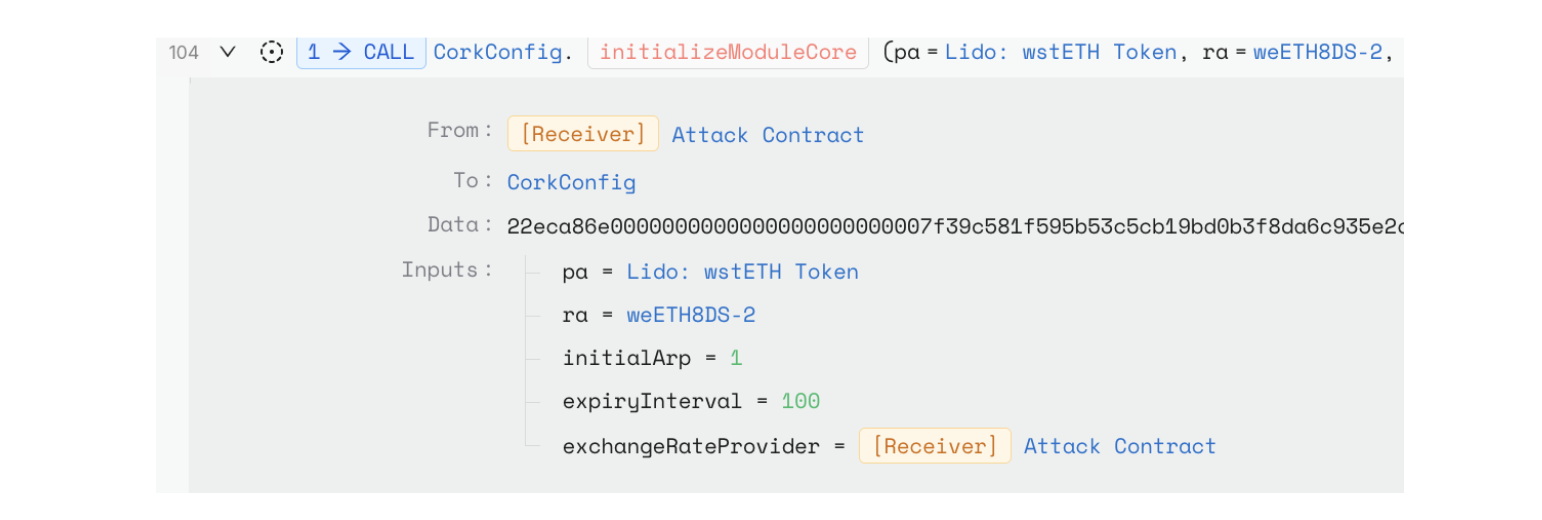Open the CorkConfig link in the To row
This screenshot has height=520, width=1542.
click(571, 183)
